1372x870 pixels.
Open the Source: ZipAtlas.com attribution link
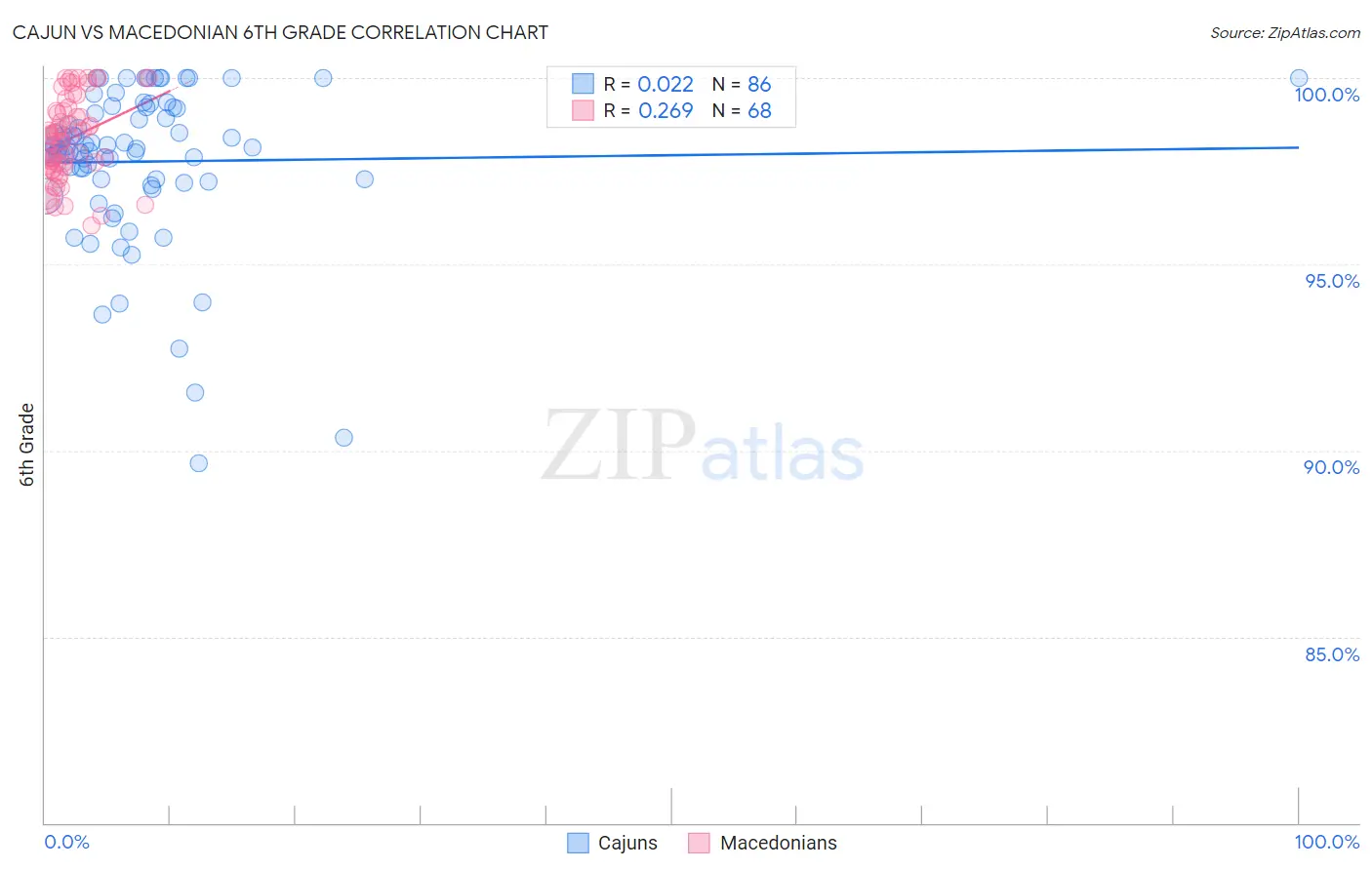click(1285, 32)
